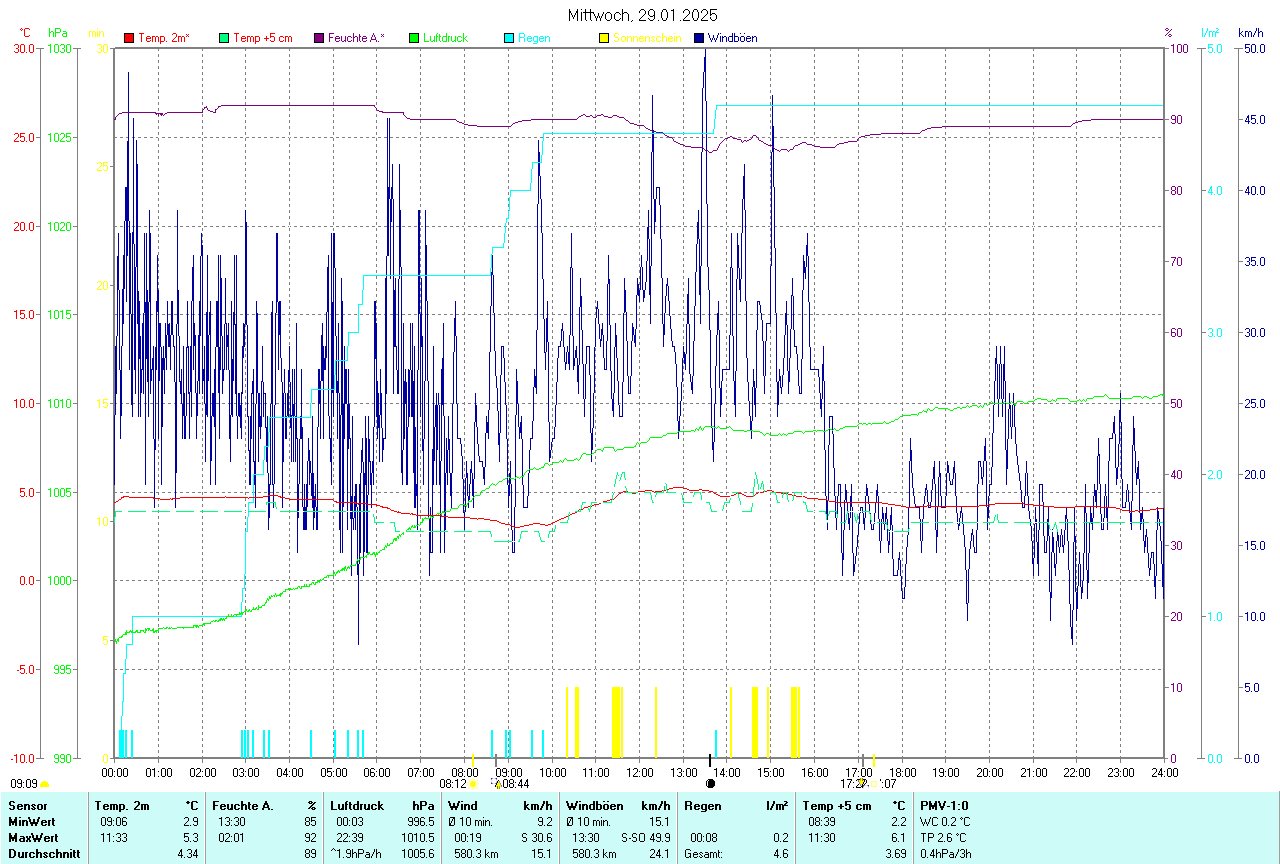The image size is (1280, 864).
Task: Click the sun icon next to 09:09
Action: 45,784
